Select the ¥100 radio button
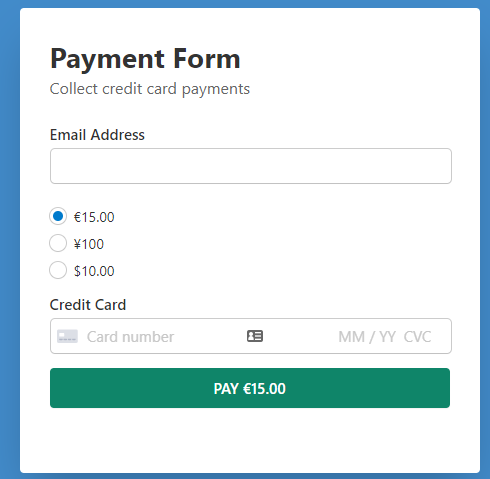This screenshot has width=490, height=479. [x=58, y=243]
